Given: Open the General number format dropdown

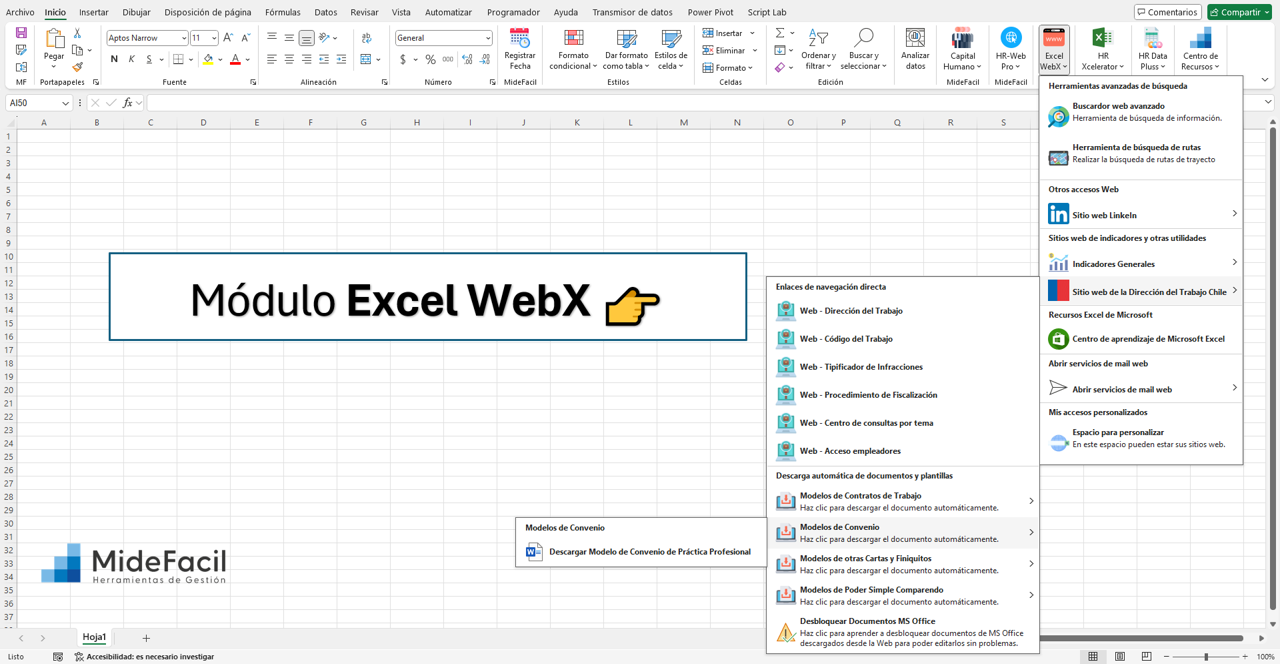Looking at the screenshot, I should tap(488, 38).
